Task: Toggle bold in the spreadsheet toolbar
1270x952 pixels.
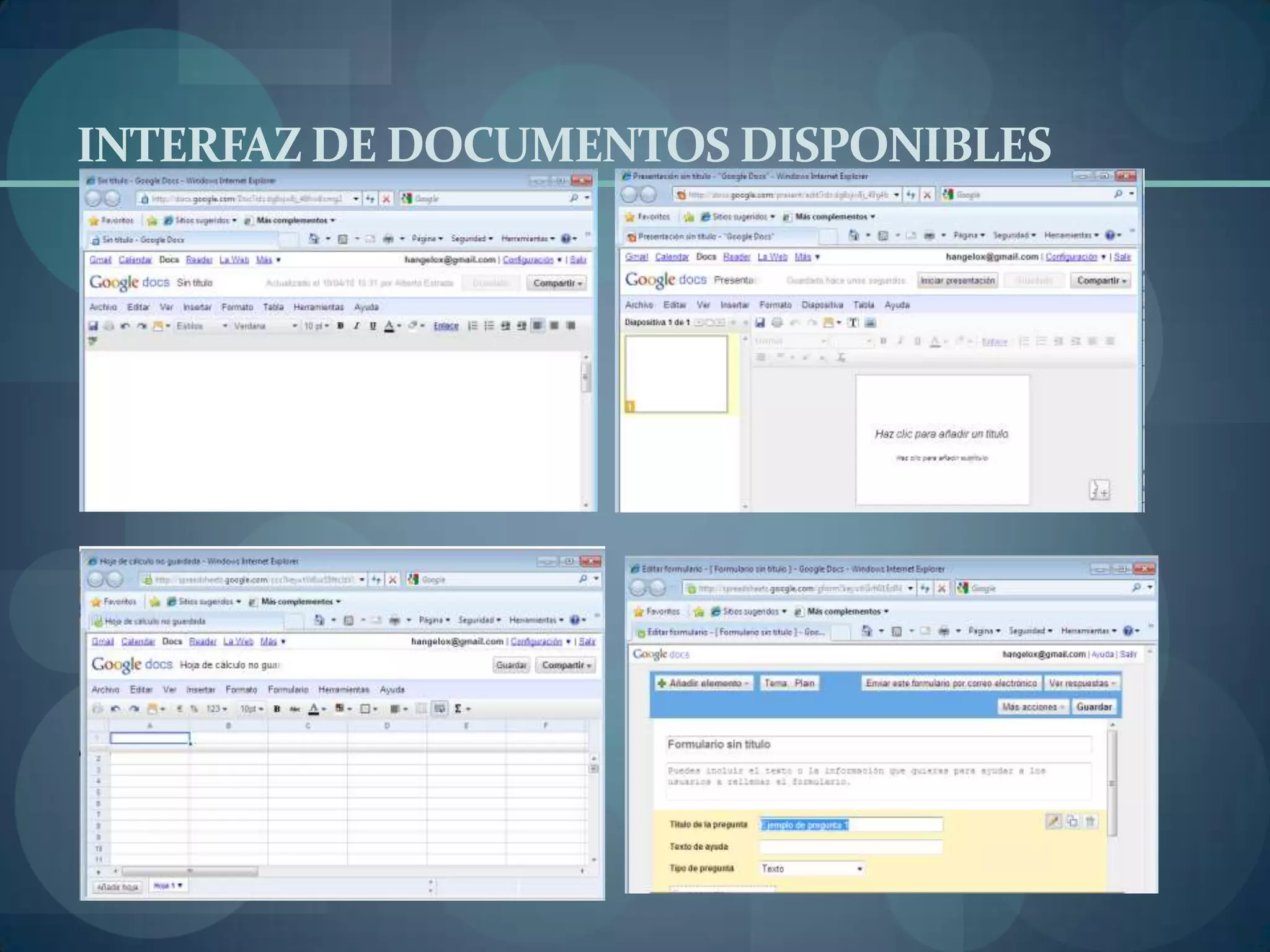Action: [x=277, y=709]
